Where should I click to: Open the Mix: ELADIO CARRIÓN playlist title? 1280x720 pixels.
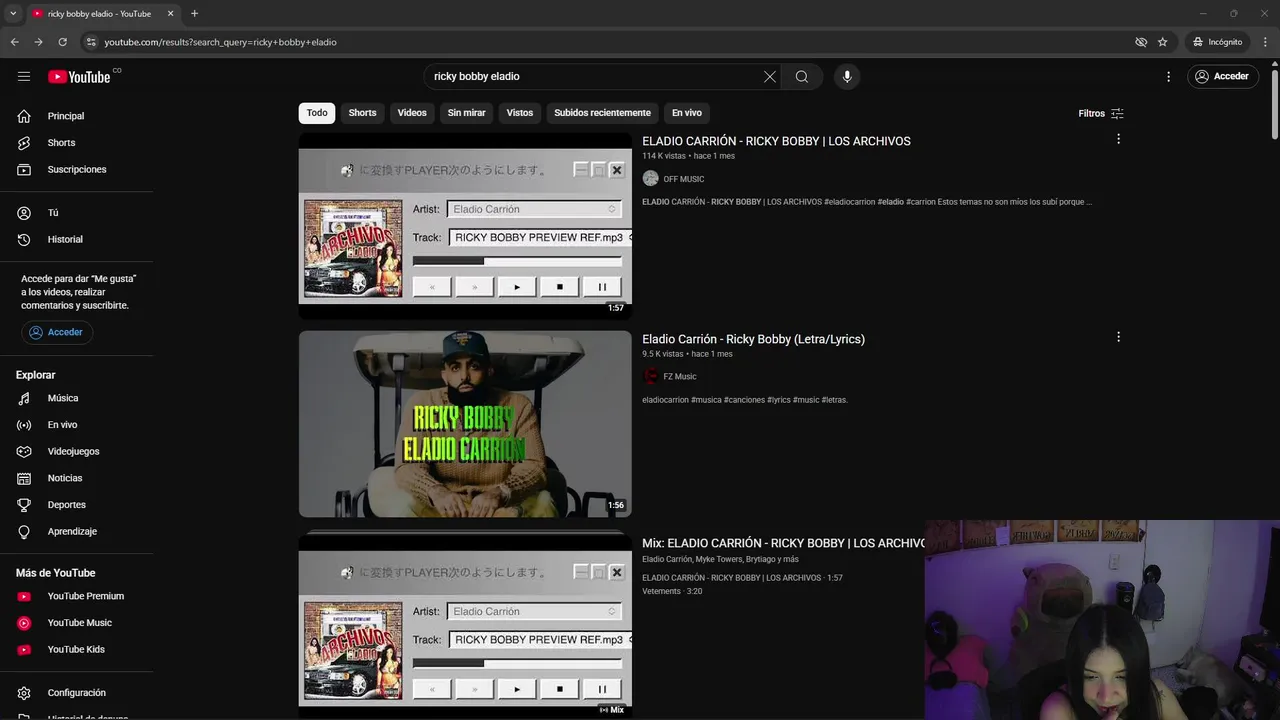pos(783,543)
